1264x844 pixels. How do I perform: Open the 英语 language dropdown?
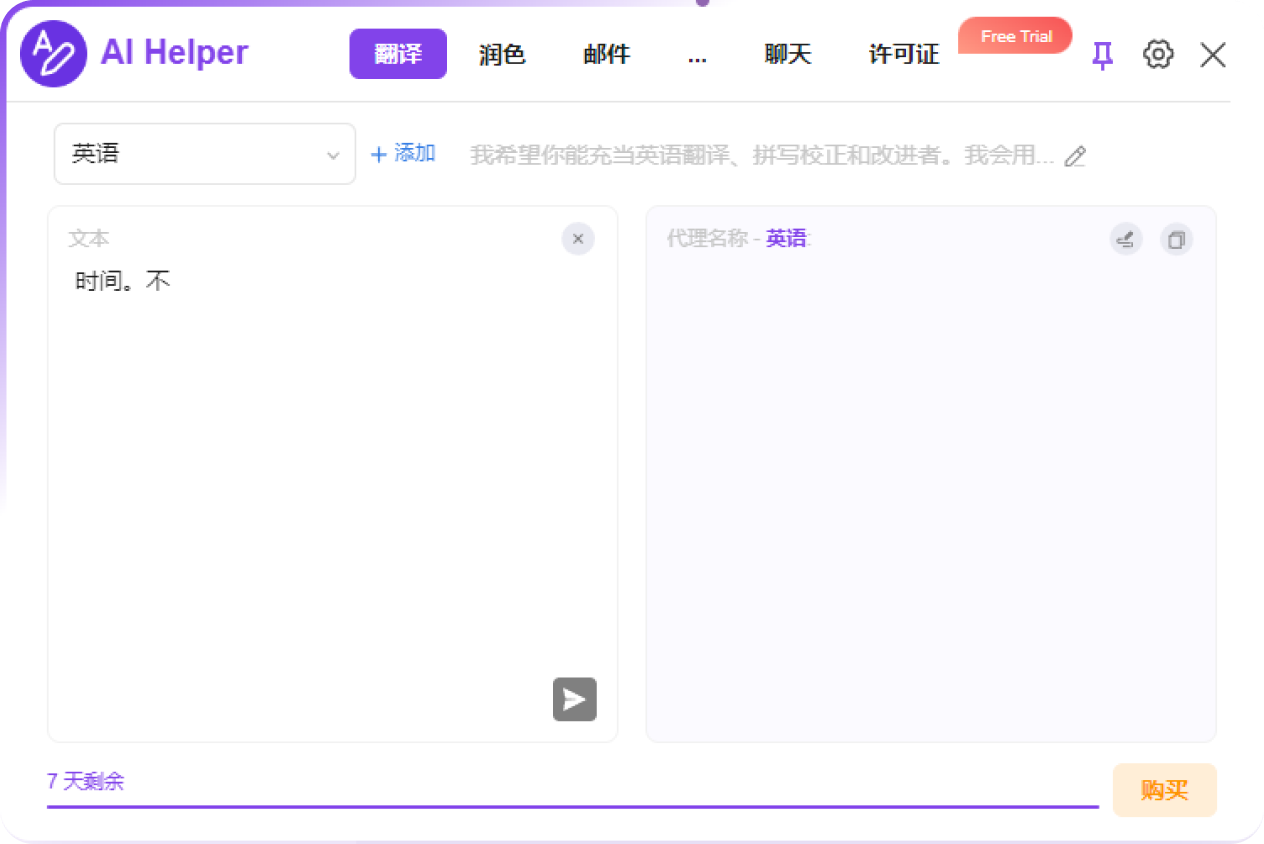click(205, 154)
